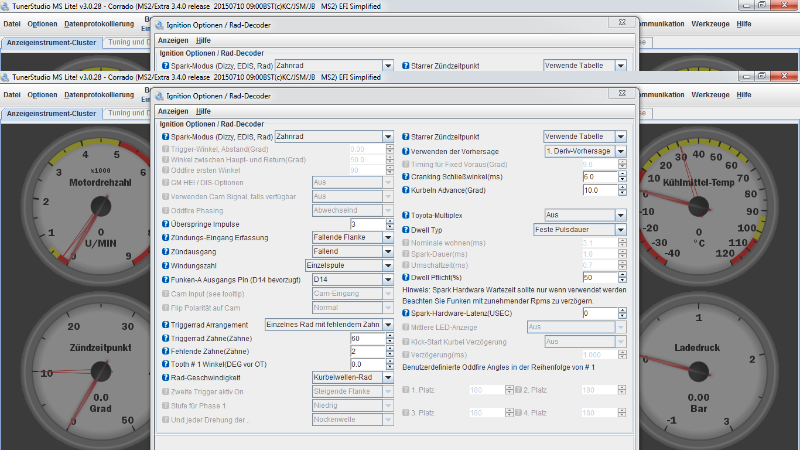
Task: Click help icon beside Rad-Geschwindigkeit
Action: tap(166, 377)
